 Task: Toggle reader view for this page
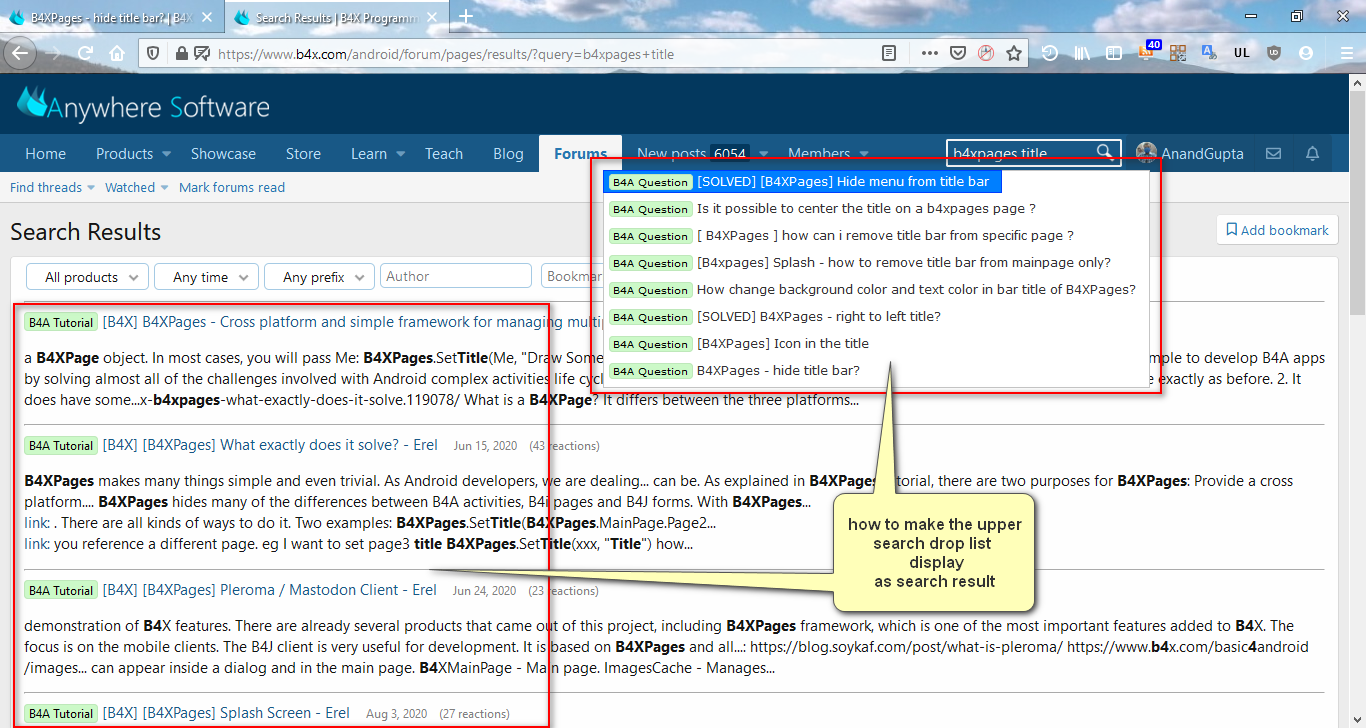(x=889, y=53)
